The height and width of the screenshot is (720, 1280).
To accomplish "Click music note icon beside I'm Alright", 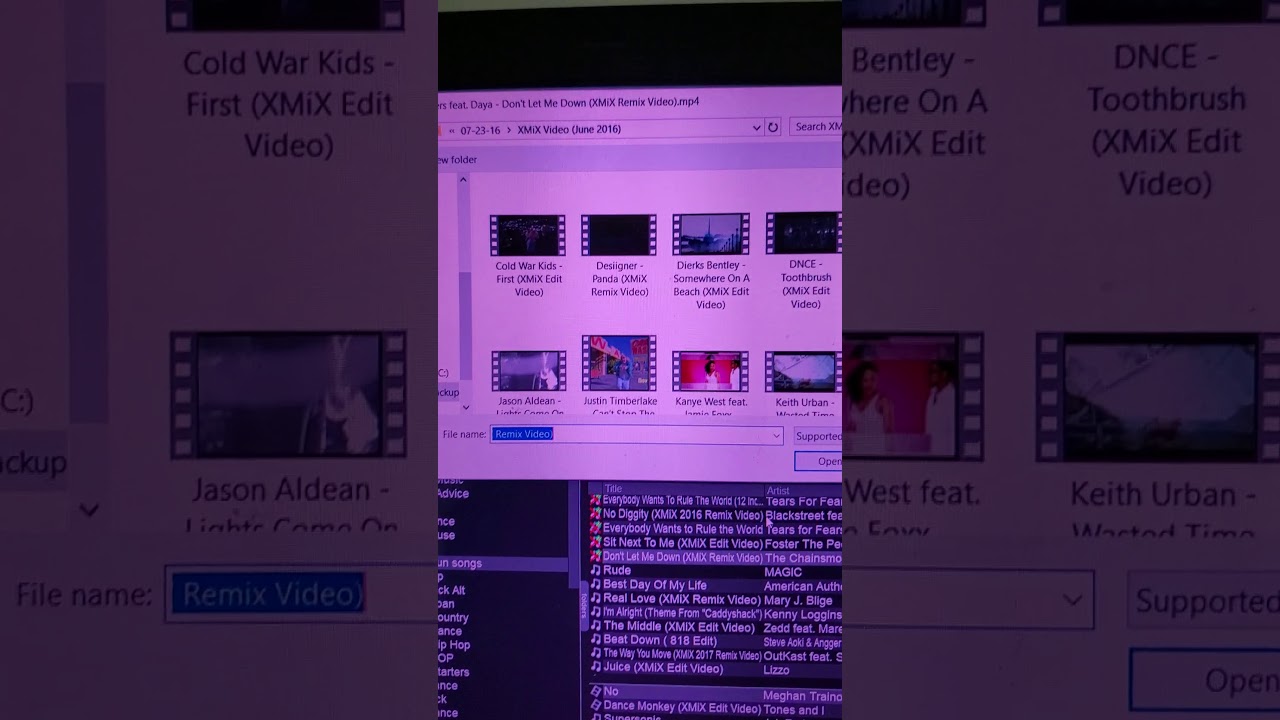I will [595, 613].
